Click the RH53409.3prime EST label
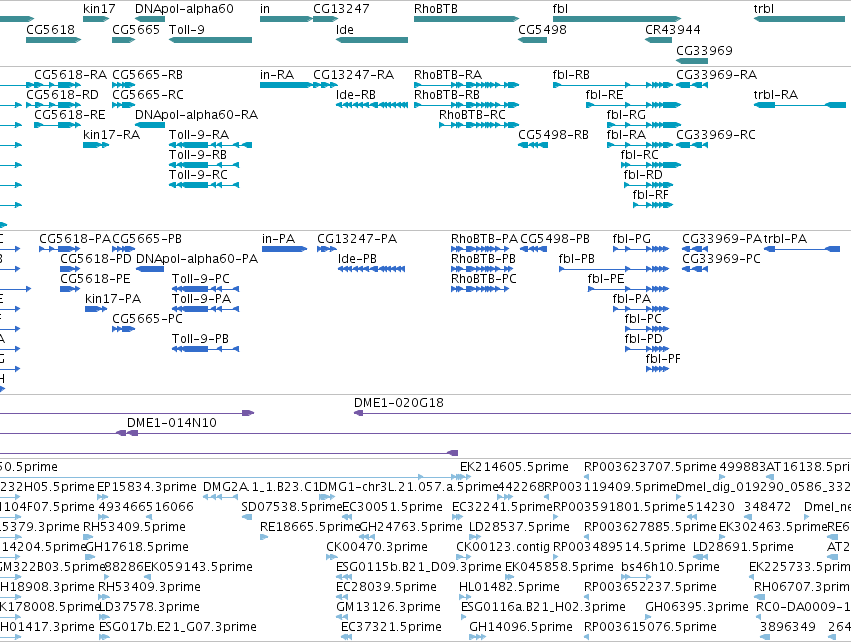The height and width of the screenshot is (642, 851). (x=149, y=587)
